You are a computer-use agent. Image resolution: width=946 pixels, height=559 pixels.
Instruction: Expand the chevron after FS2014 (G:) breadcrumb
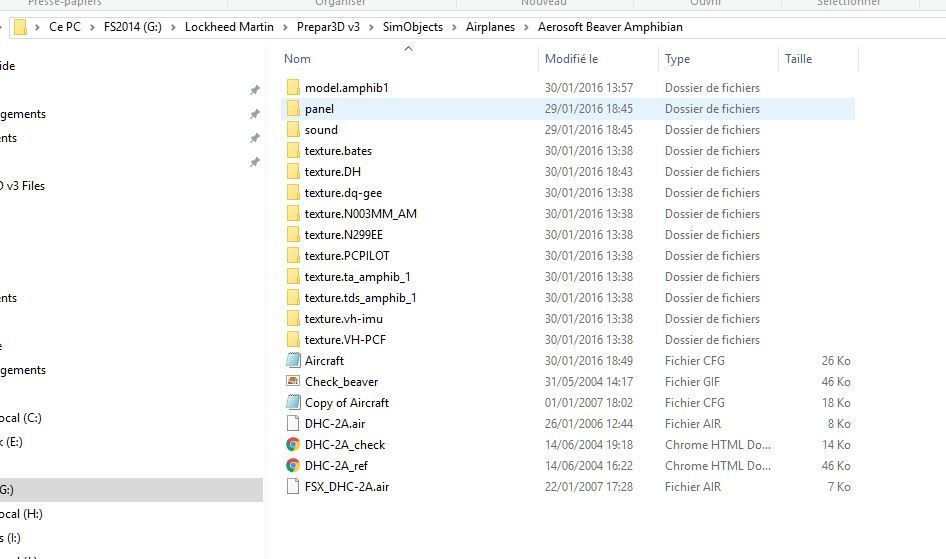click(x=173, y=27)
